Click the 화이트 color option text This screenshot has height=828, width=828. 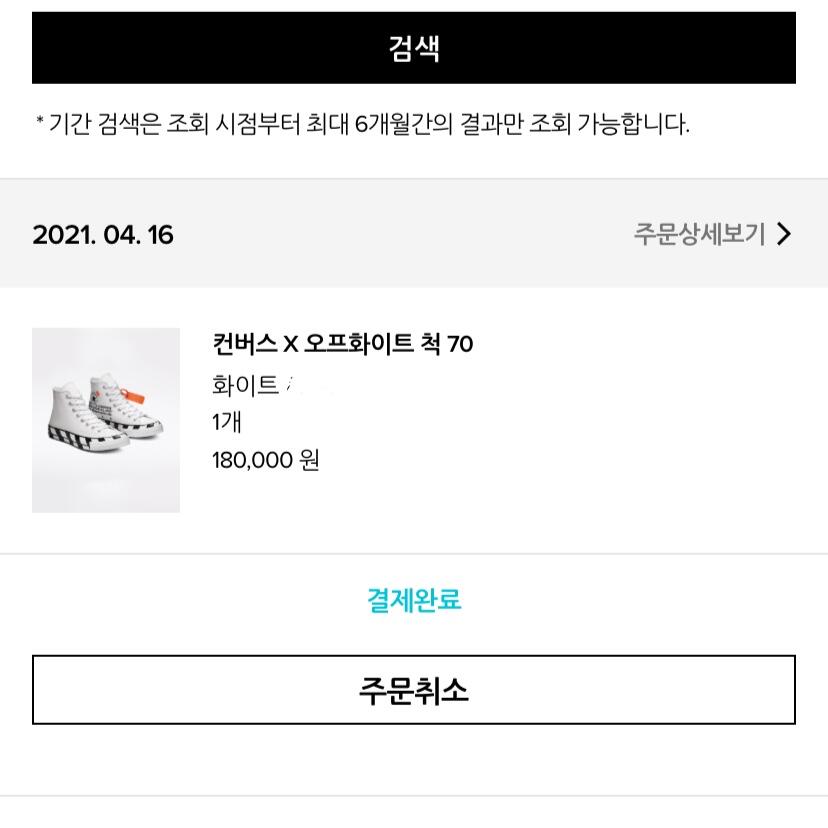[x=245, y=384]
